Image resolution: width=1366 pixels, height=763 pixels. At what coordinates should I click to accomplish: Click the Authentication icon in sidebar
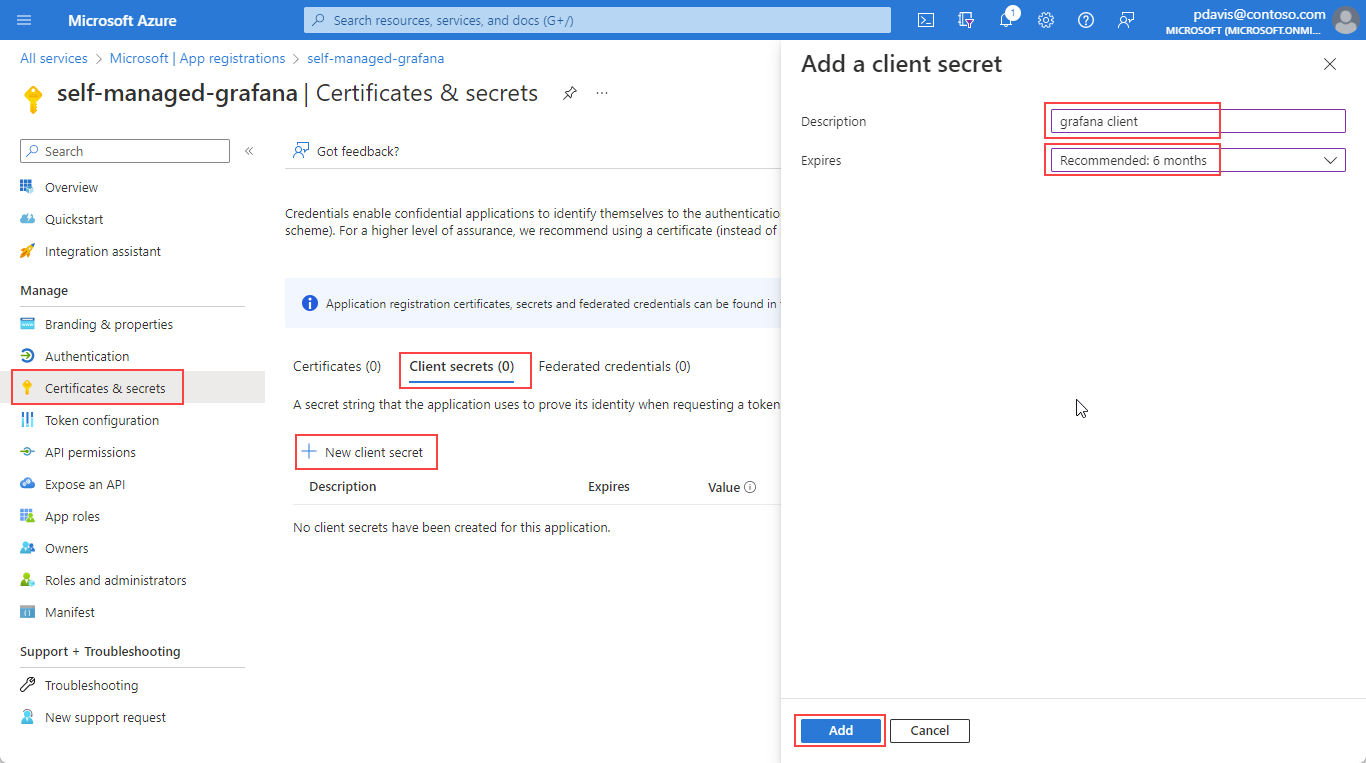tap(27, 356)
